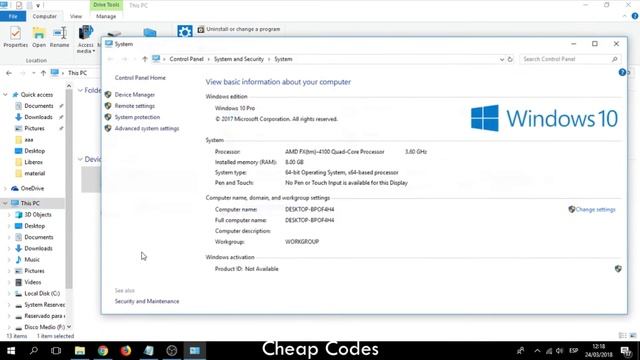Open the Windows Start menu
The height and width of the screenshot is (360, 640).
coord(11,351)
